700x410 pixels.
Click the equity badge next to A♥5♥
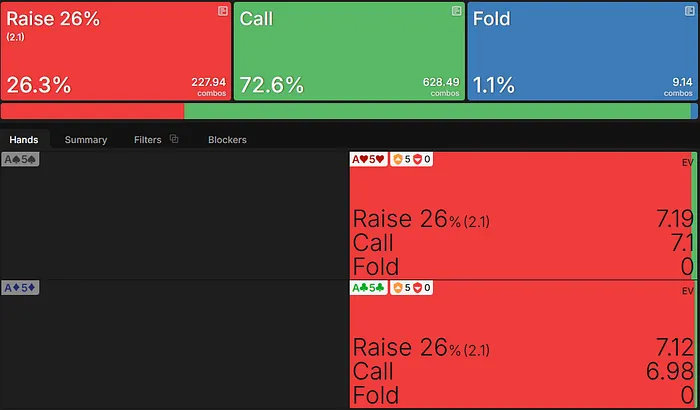click(411, 160)
